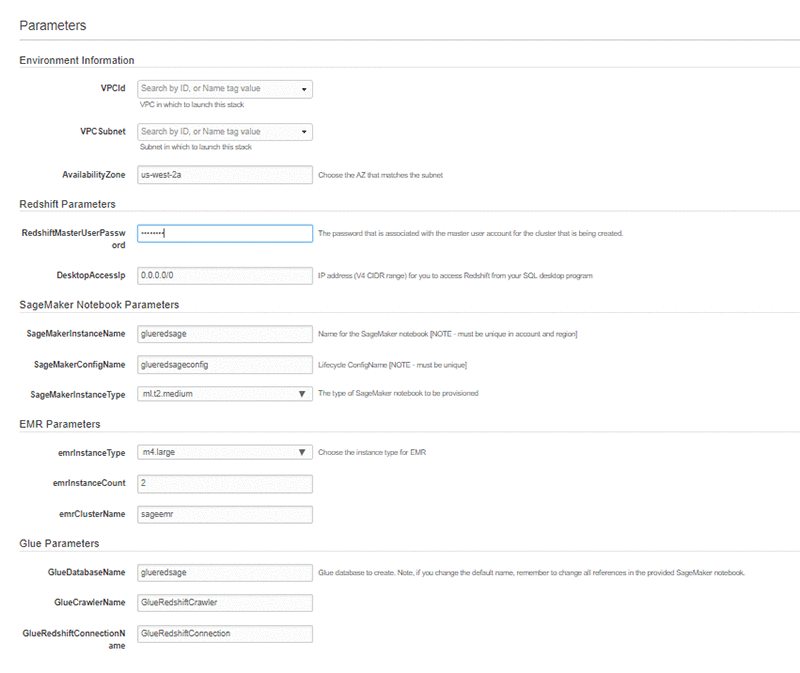
Task: Click 'Choose the AZ that matches the subnet' text
Action: [x=381, y=175]
